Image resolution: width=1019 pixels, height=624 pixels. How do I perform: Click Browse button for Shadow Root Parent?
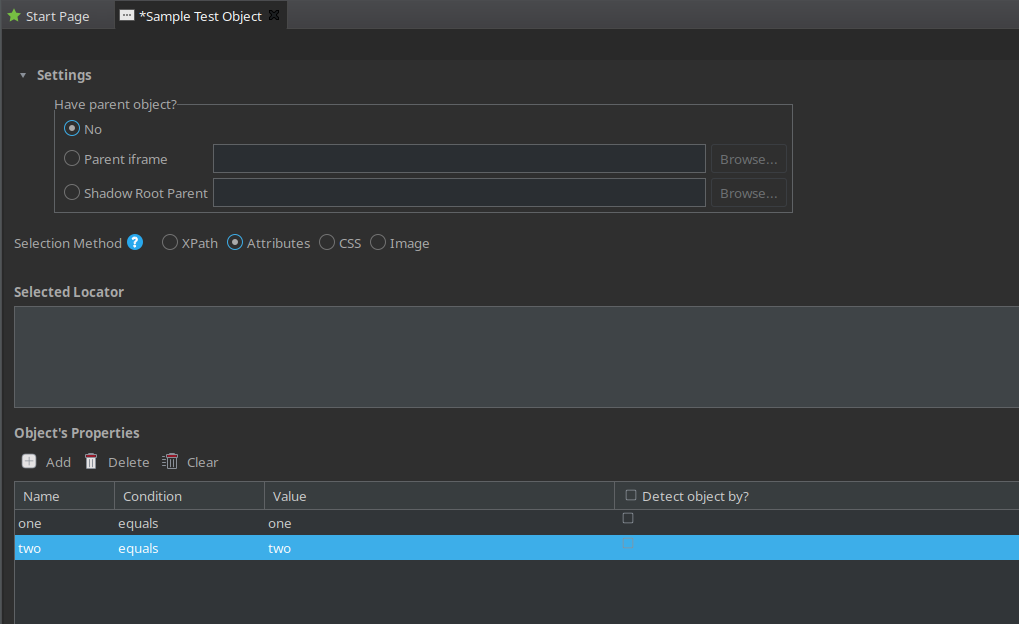point(748,193)
